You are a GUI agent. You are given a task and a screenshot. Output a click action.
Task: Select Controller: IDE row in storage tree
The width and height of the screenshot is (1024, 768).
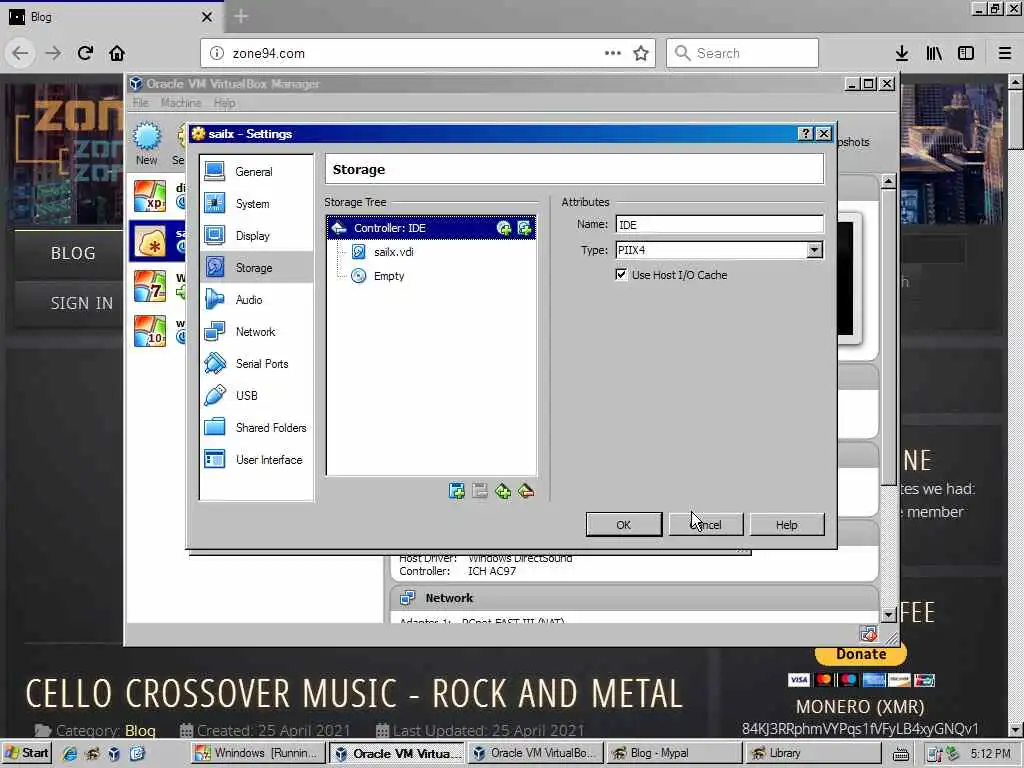coord(431,228)
